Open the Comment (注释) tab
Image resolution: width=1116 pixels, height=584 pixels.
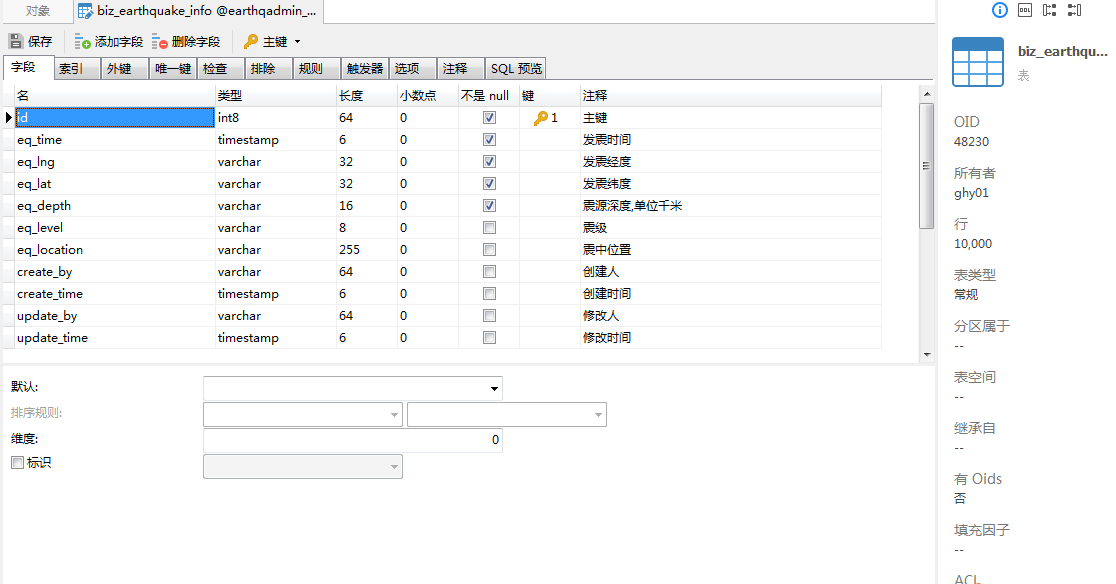coord(460,68)
